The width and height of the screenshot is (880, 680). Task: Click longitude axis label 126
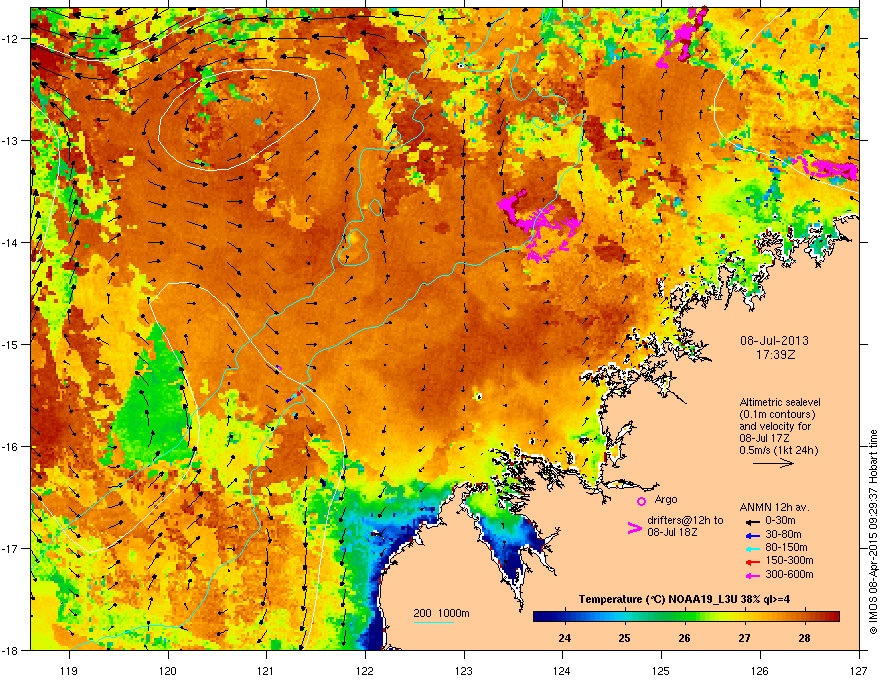(760, 670)
